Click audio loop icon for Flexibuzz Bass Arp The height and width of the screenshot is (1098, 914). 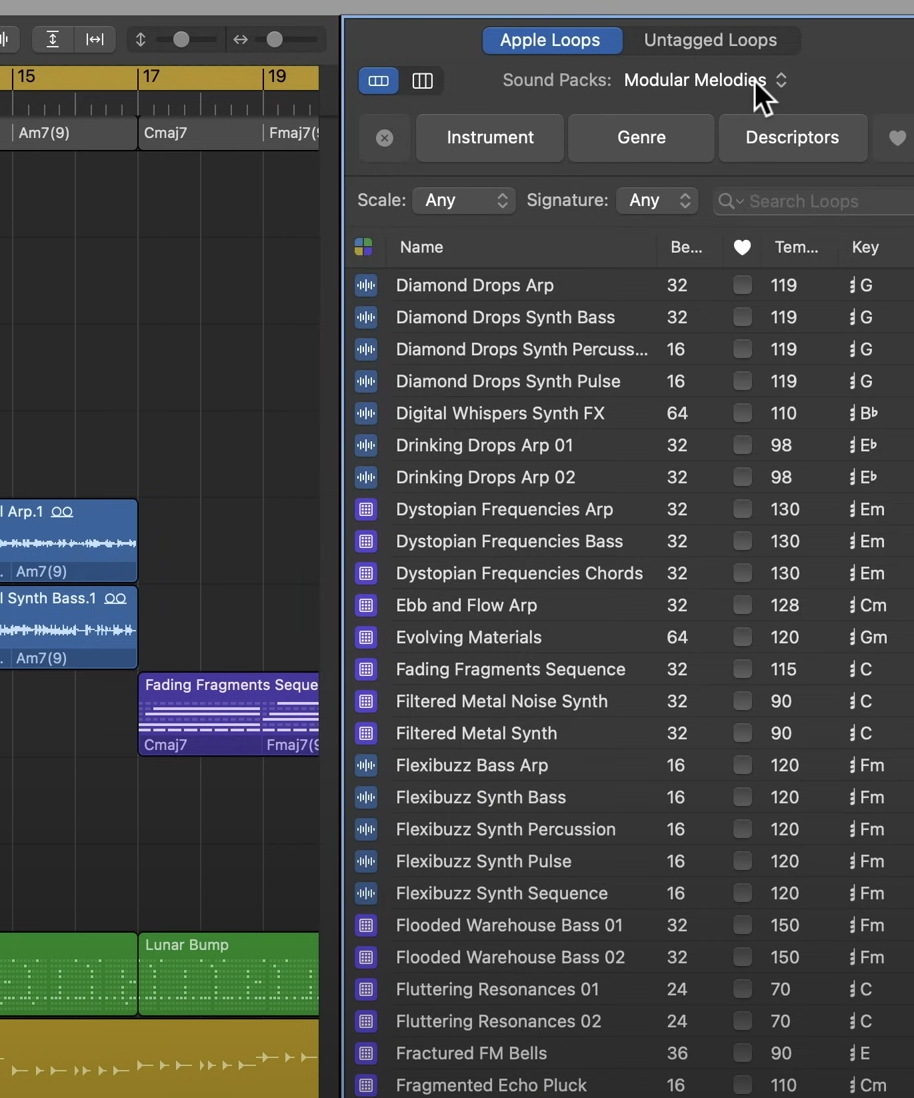(x=366, y=765)
